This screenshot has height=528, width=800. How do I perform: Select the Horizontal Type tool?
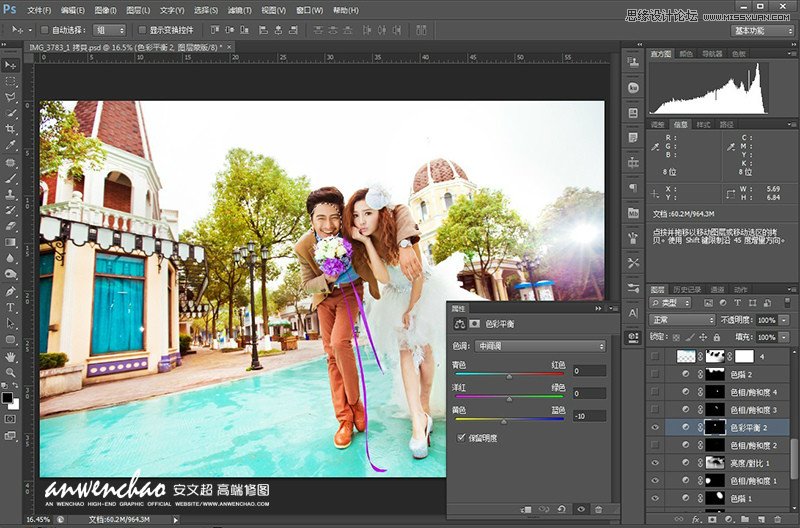coord(11,307)
